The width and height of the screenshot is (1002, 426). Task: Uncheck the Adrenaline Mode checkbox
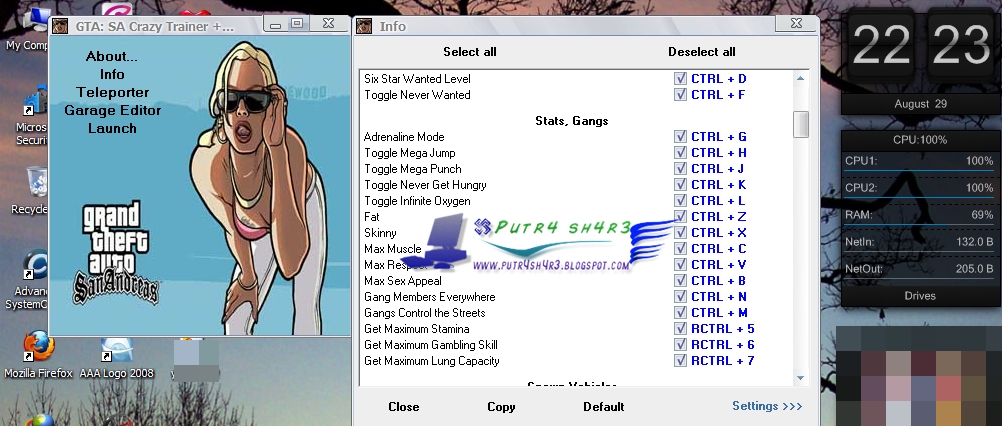[680, 137]
